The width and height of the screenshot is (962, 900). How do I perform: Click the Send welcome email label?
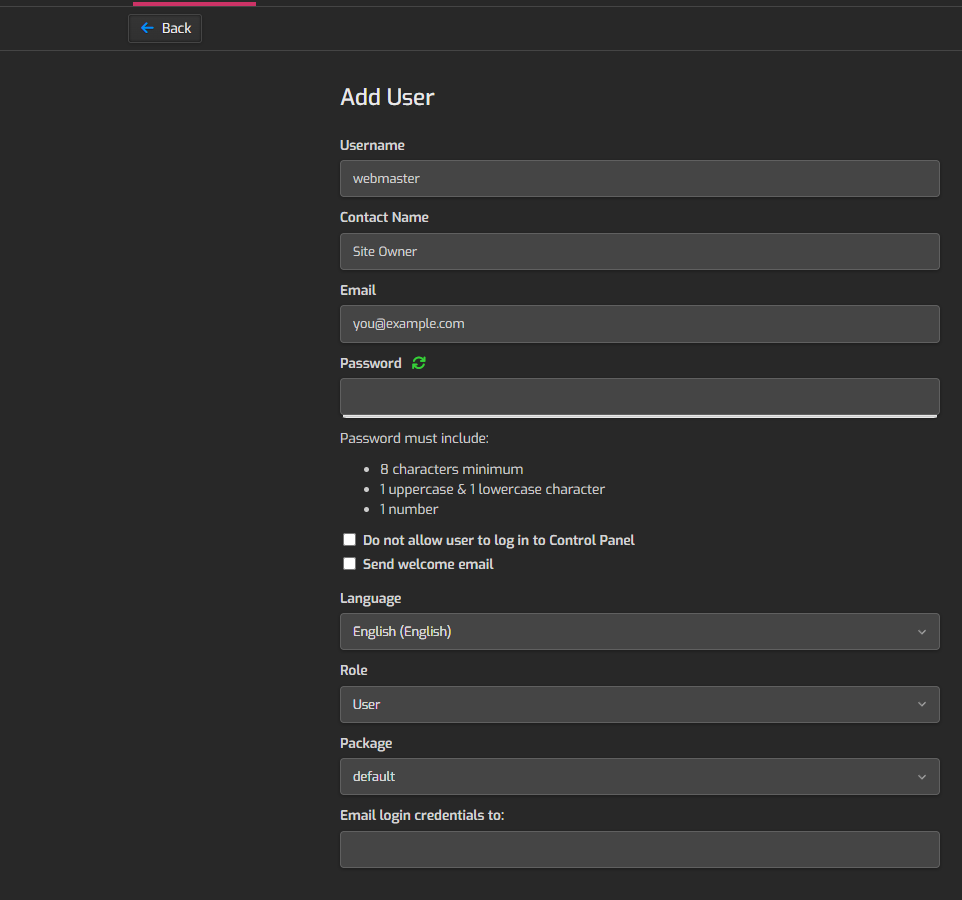coord(428,564)
